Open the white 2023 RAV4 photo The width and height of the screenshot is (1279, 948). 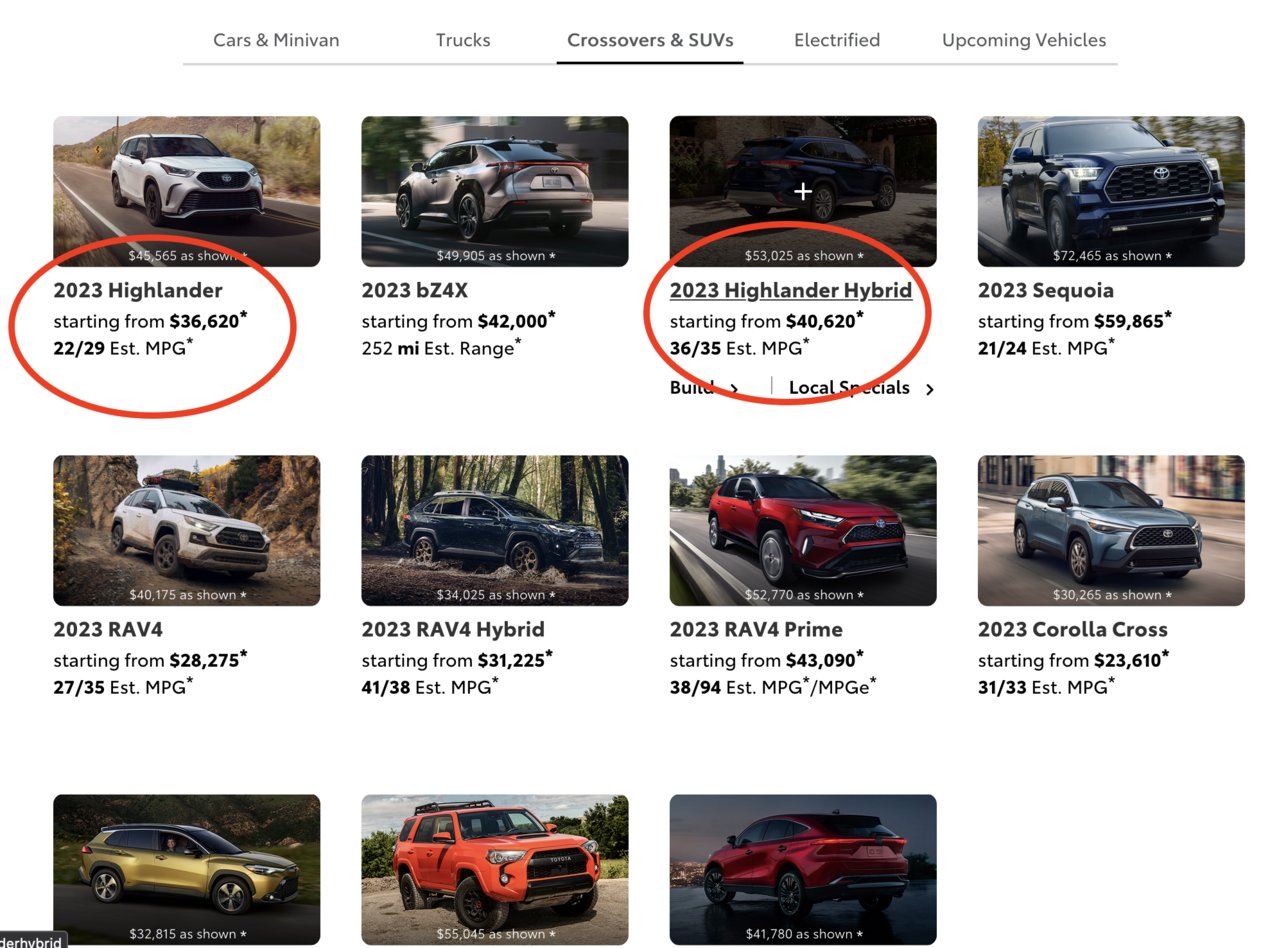point(187,530)
